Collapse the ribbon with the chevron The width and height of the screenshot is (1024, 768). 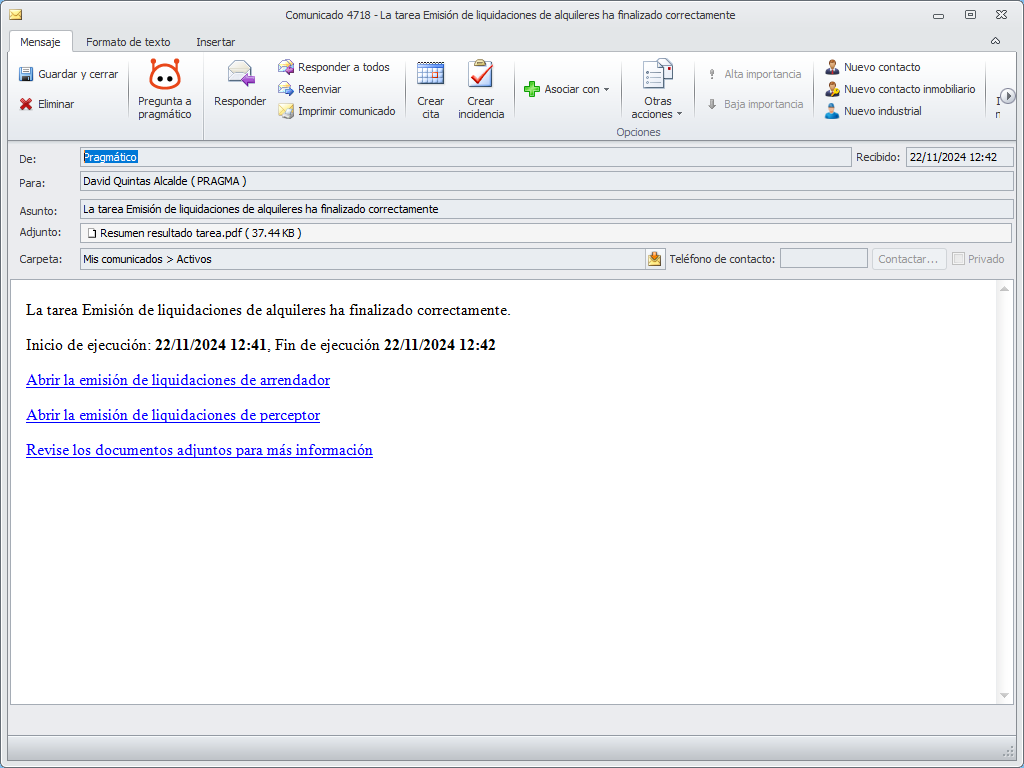[995, 41]
